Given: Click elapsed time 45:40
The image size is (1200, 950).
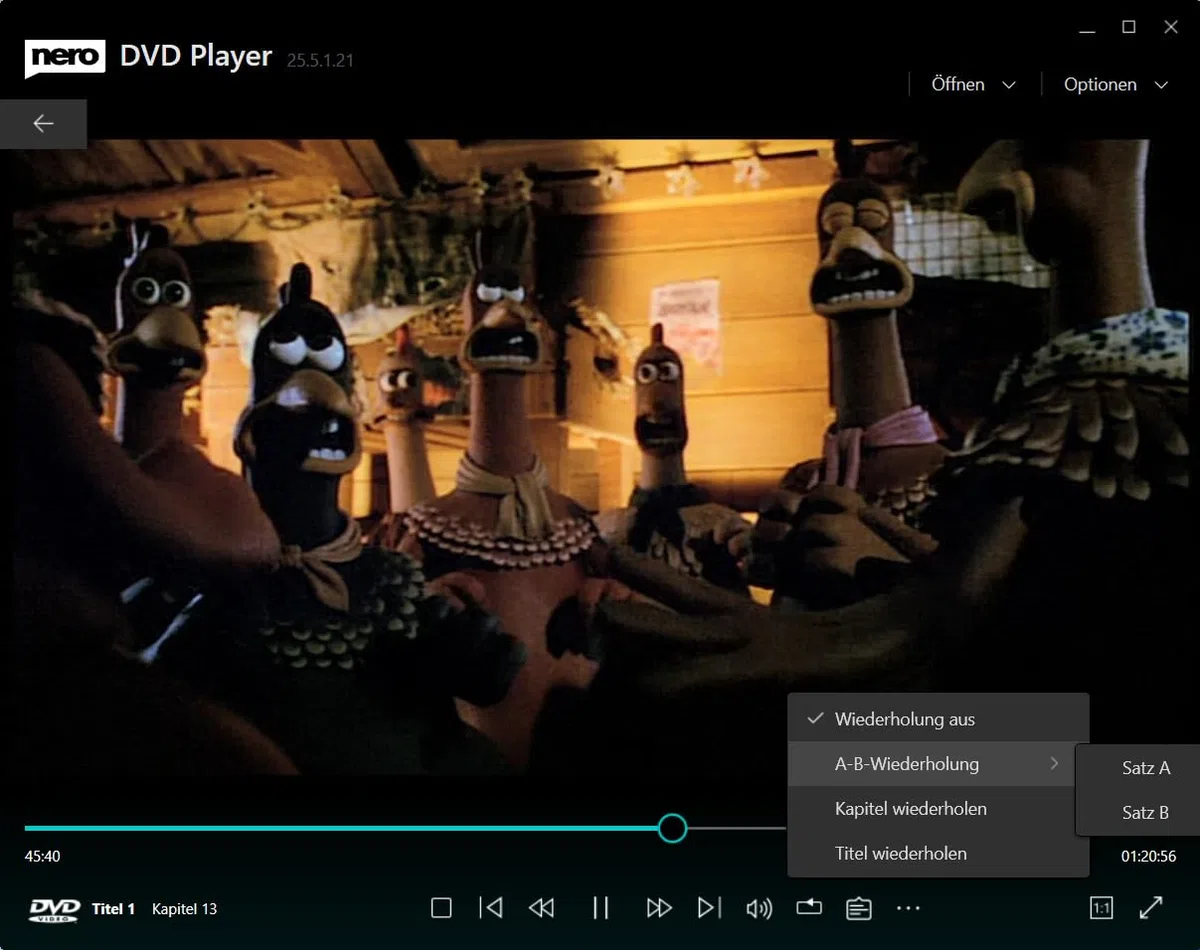Looking at the screenshot, I should pos(42,856).
